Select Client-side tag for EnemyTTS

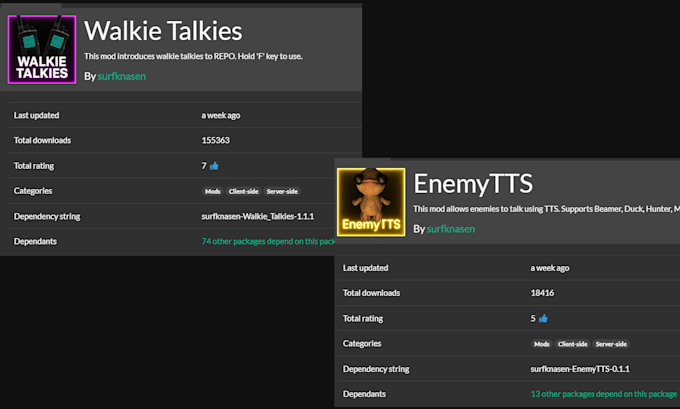click(x=572, y=344)
